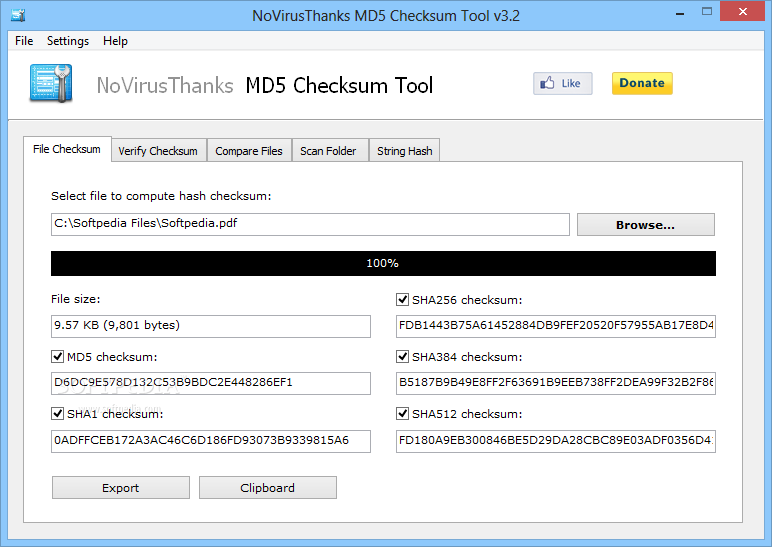Image resolution: width=772 pixels, height=547 pixels.
Task: Click the SHA384 hash result field
Action: coord(556,383)
